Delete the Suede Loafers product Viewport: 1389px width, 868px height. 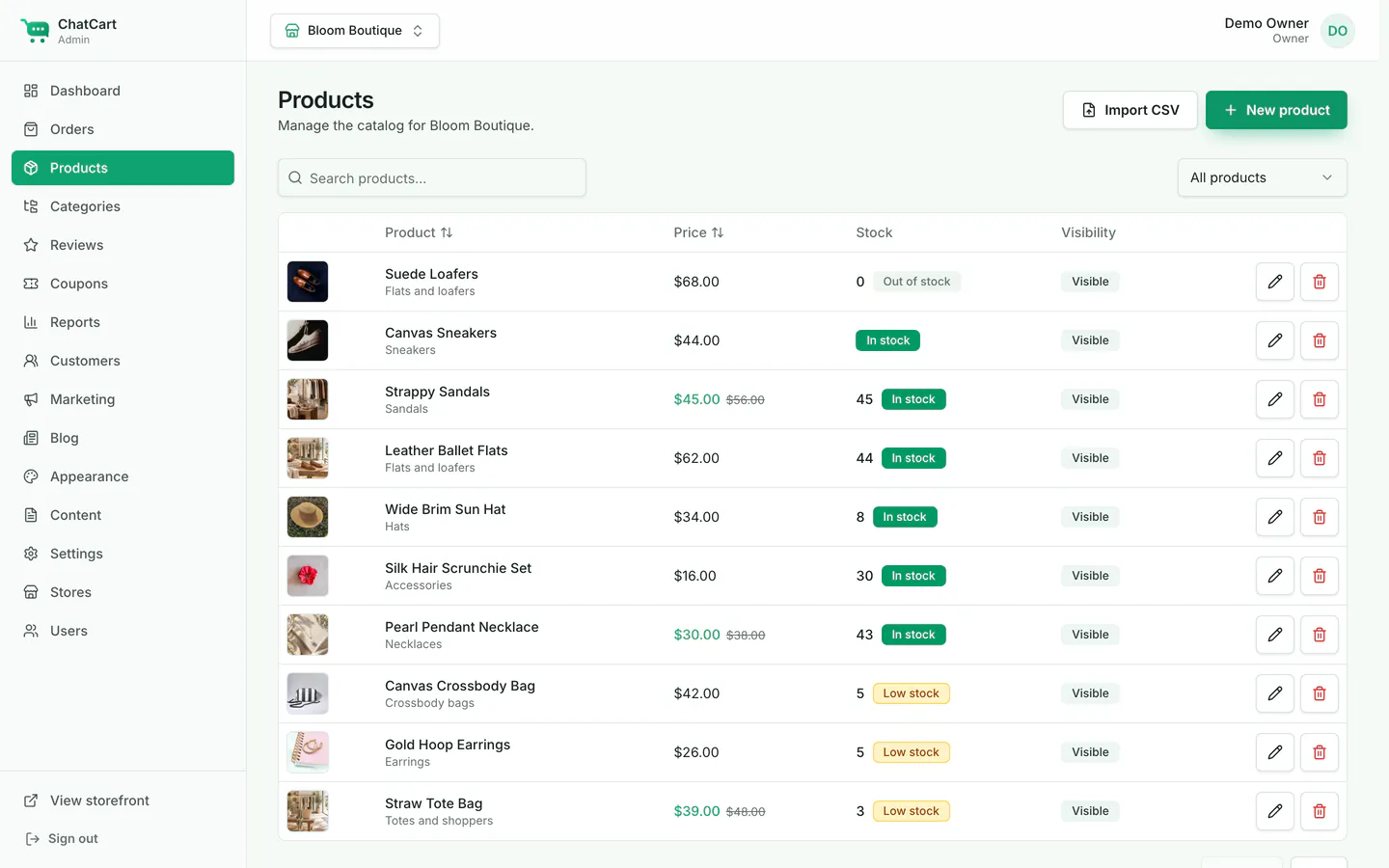tap(1319, 282)
